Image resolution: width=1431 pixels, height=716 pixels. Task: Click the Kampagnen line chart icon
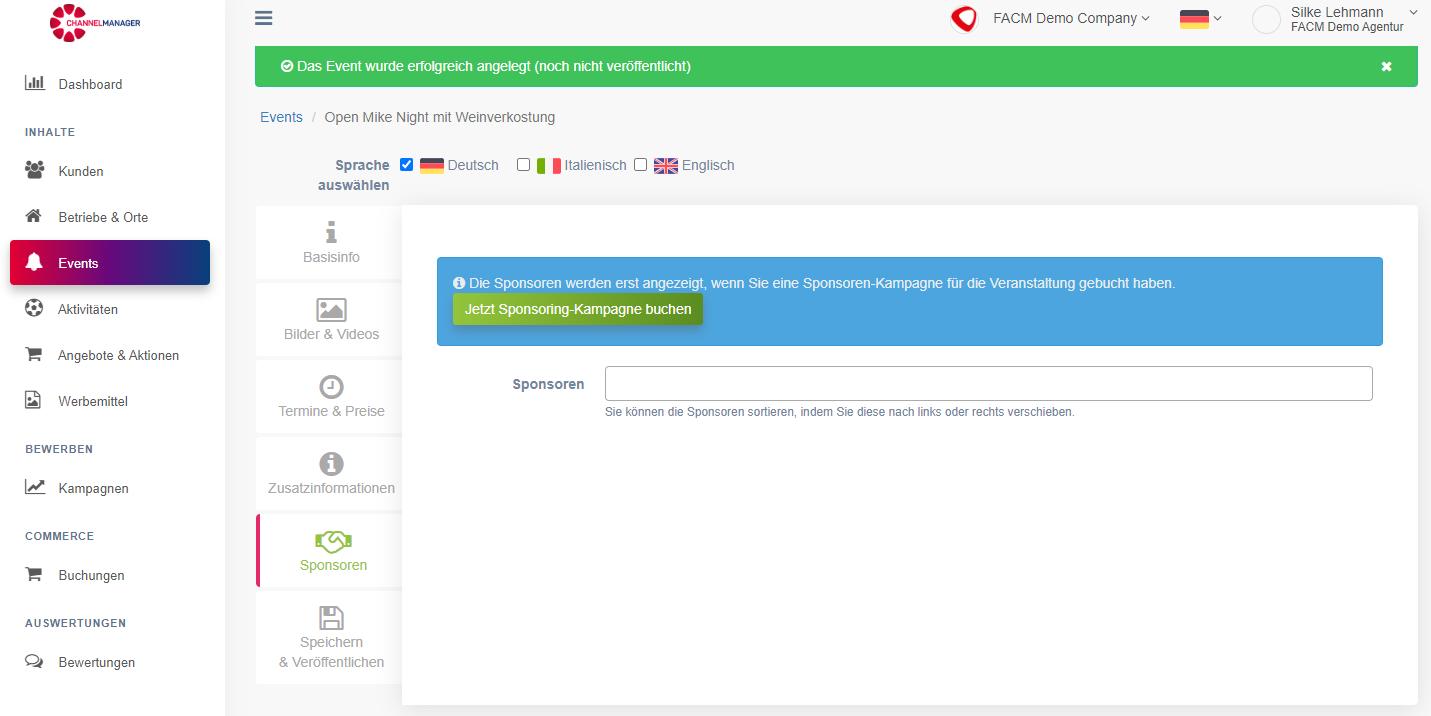[x=35, y=487]
